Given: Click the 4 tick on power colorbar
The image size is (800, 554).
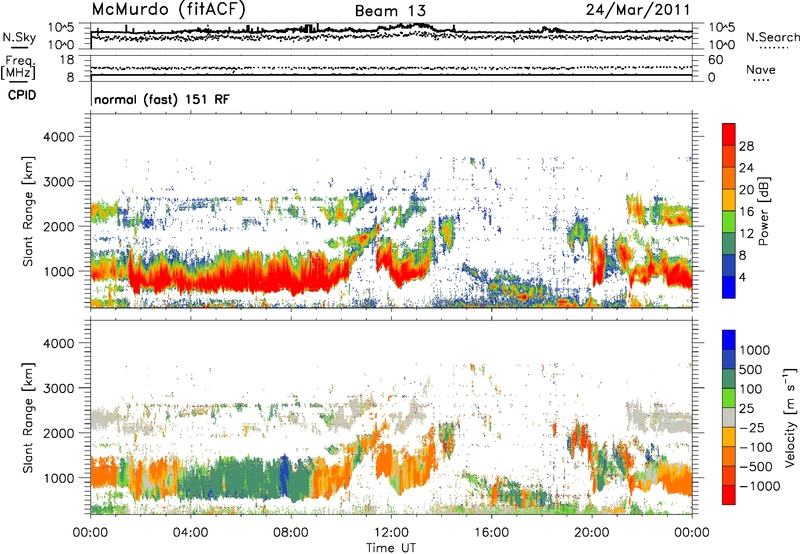Looking at the screenshot, I should pos(742,277).
